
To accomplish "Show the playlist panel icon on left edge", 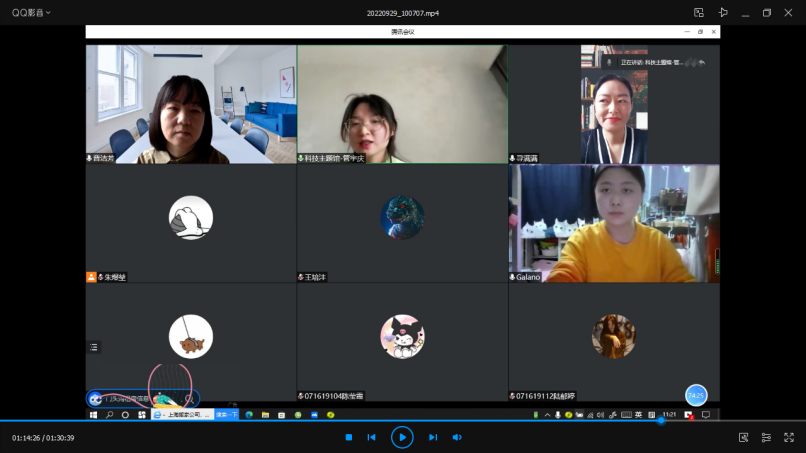I will point(94,347).
